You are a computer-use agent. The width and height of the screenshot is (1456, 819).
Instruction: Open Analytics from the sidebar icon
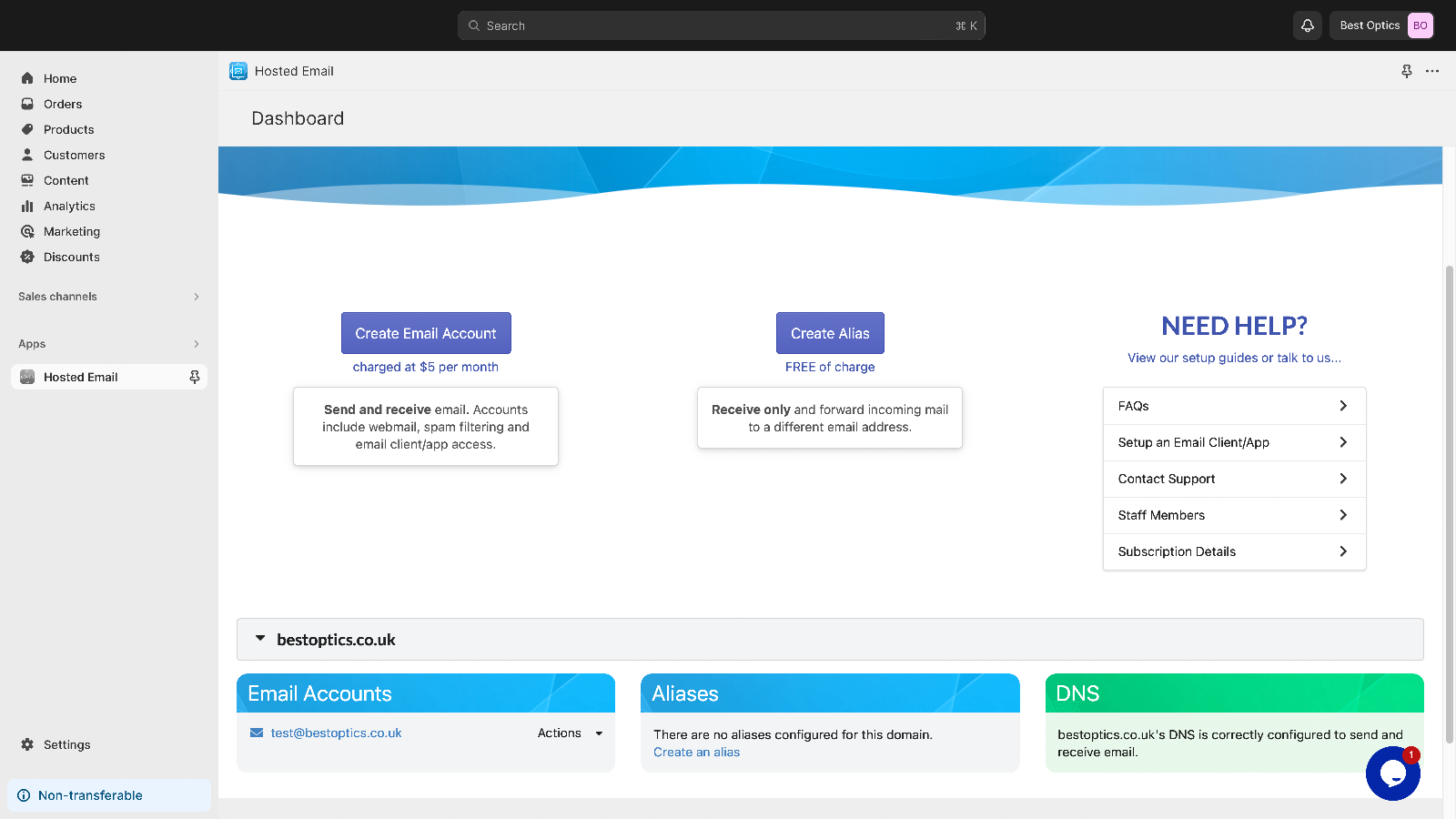tap(27, 206)
